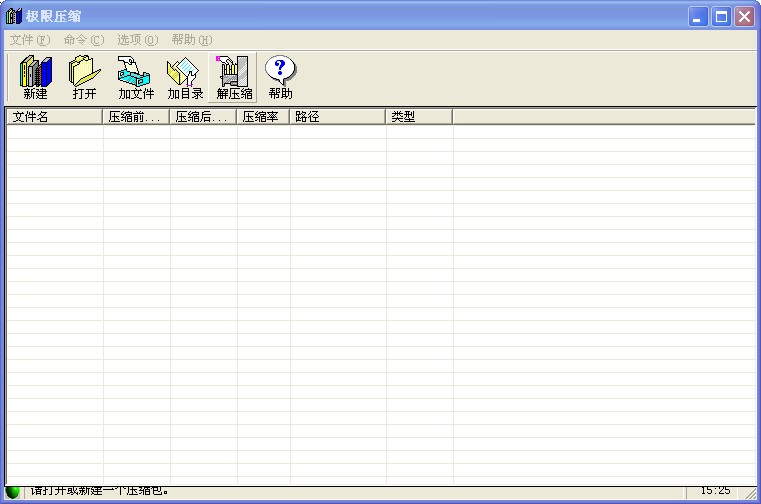Click the empty file list area
Screen dimensions: 761x504
380,300
